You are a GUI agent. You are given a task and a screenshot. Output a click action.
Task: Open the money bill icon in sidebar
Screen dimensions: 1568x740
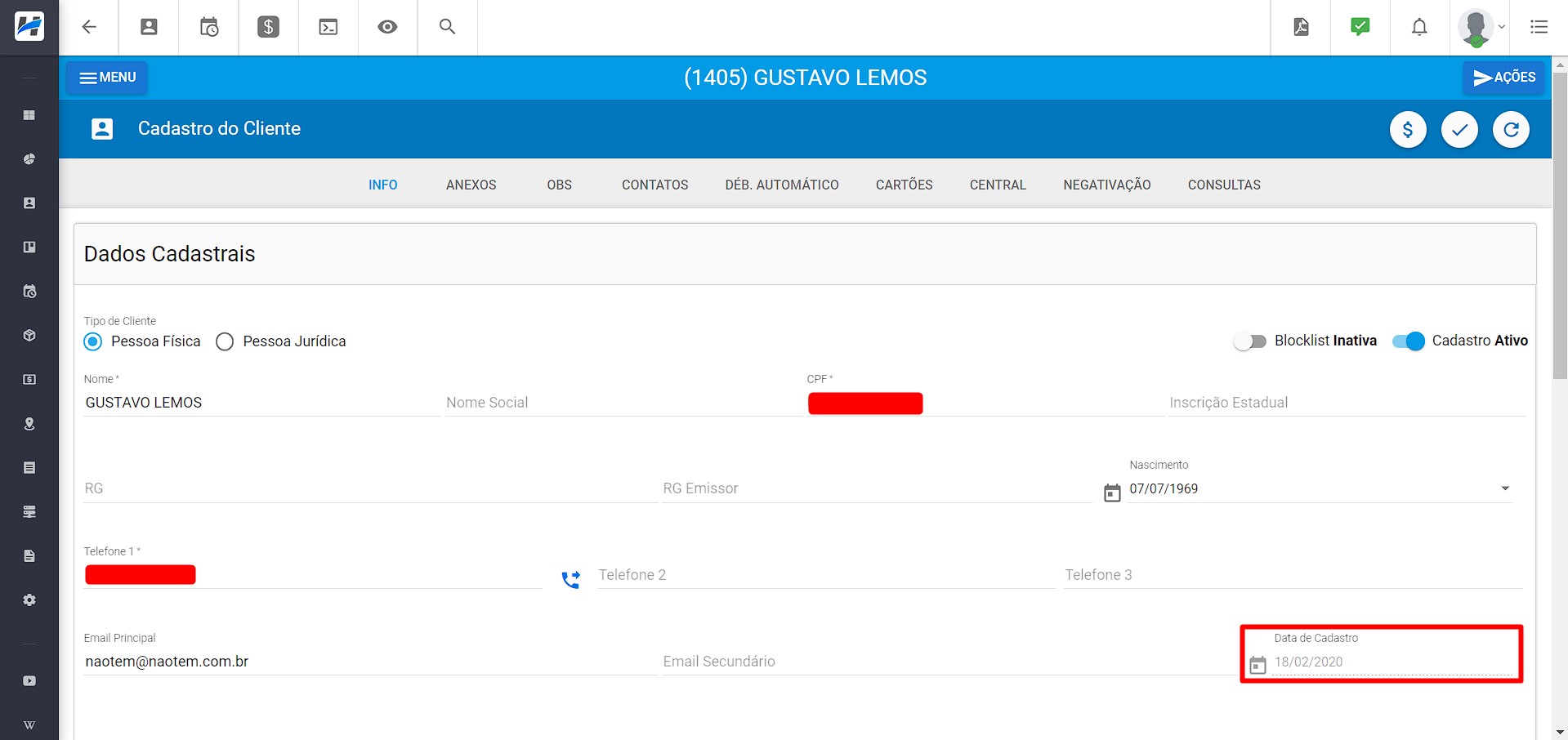pos(29,379)
